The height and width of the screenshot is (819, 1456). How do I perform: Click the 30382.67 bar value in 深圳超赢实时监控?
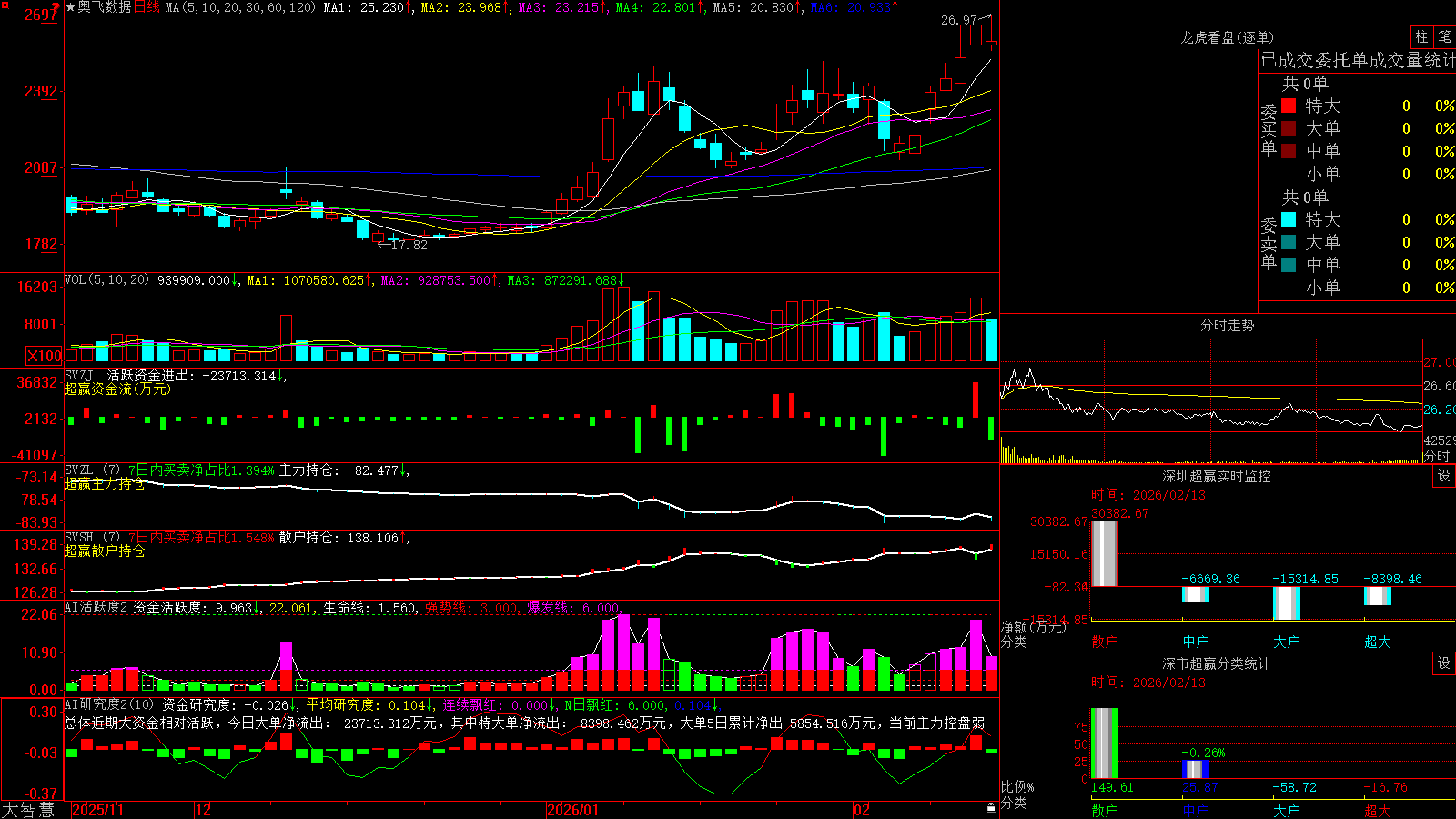pyautogui.click(x=1119, y=513)
